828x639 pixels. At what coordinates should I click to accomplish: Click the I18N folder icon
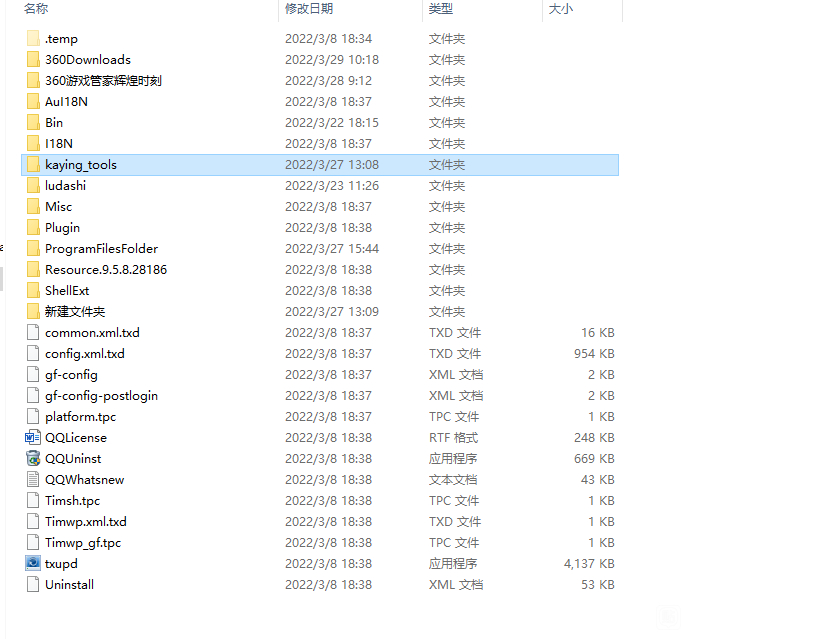click(33, 144)
